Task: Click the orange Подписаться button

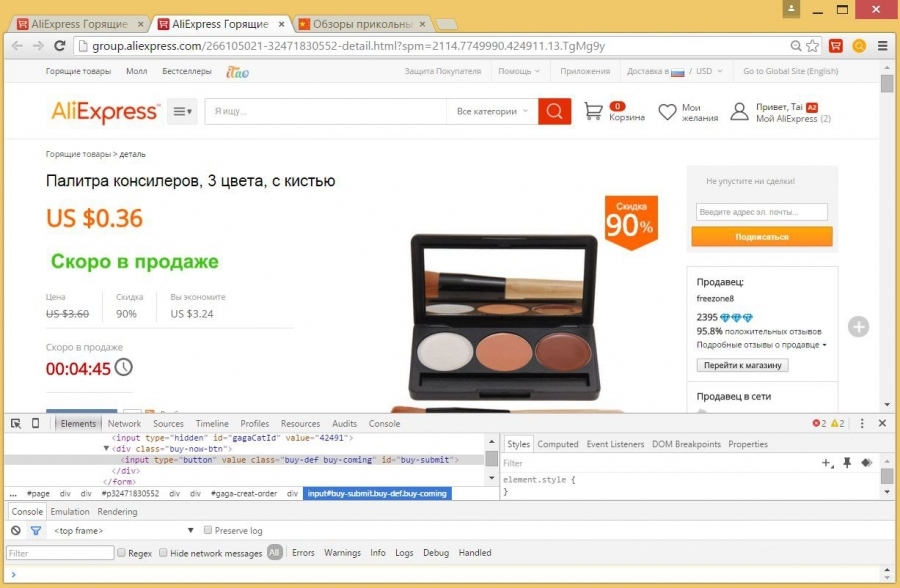Action: (x=761, y=237)
